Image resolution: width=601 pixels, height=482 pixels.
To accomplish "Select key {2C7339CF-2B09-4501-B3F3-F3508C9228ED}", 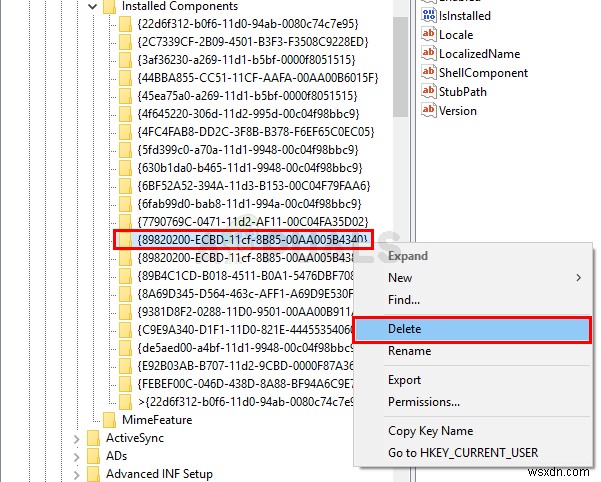I will 253,42.
